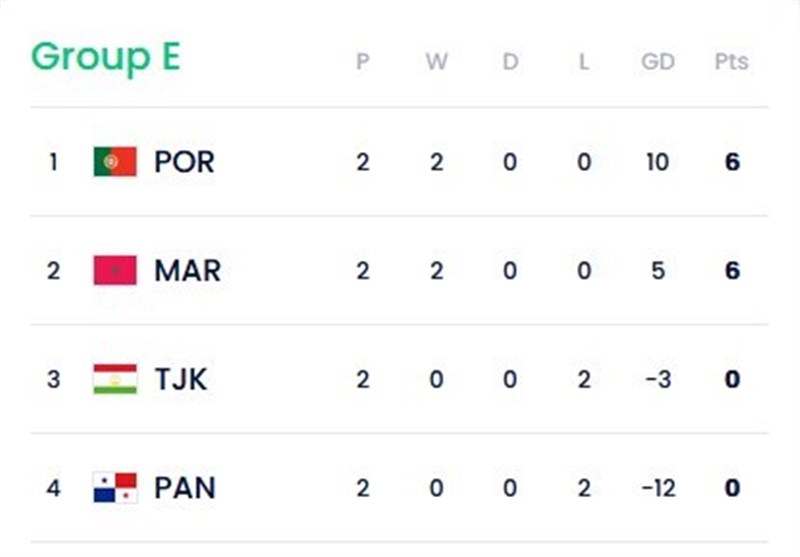Click the L column header
The height and width of the screenshot is (557, 800).
[x=584, y=62]
